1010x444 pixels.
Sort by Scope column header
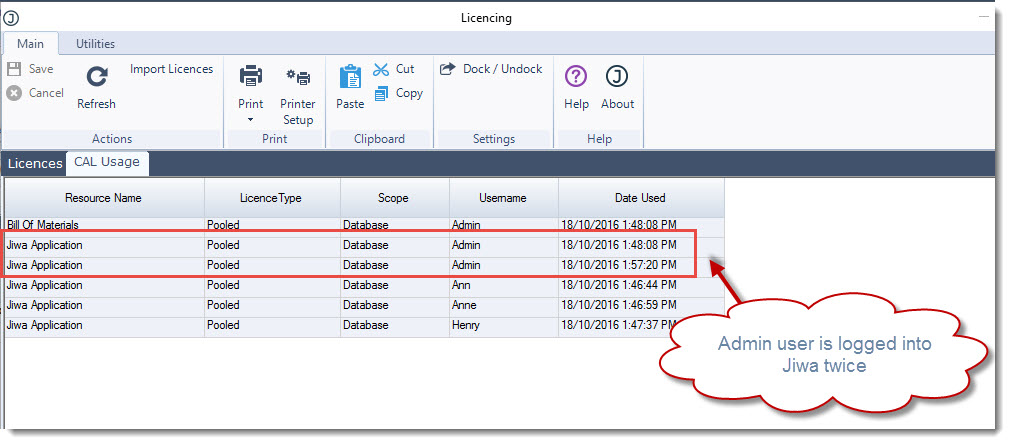point(395,198)
